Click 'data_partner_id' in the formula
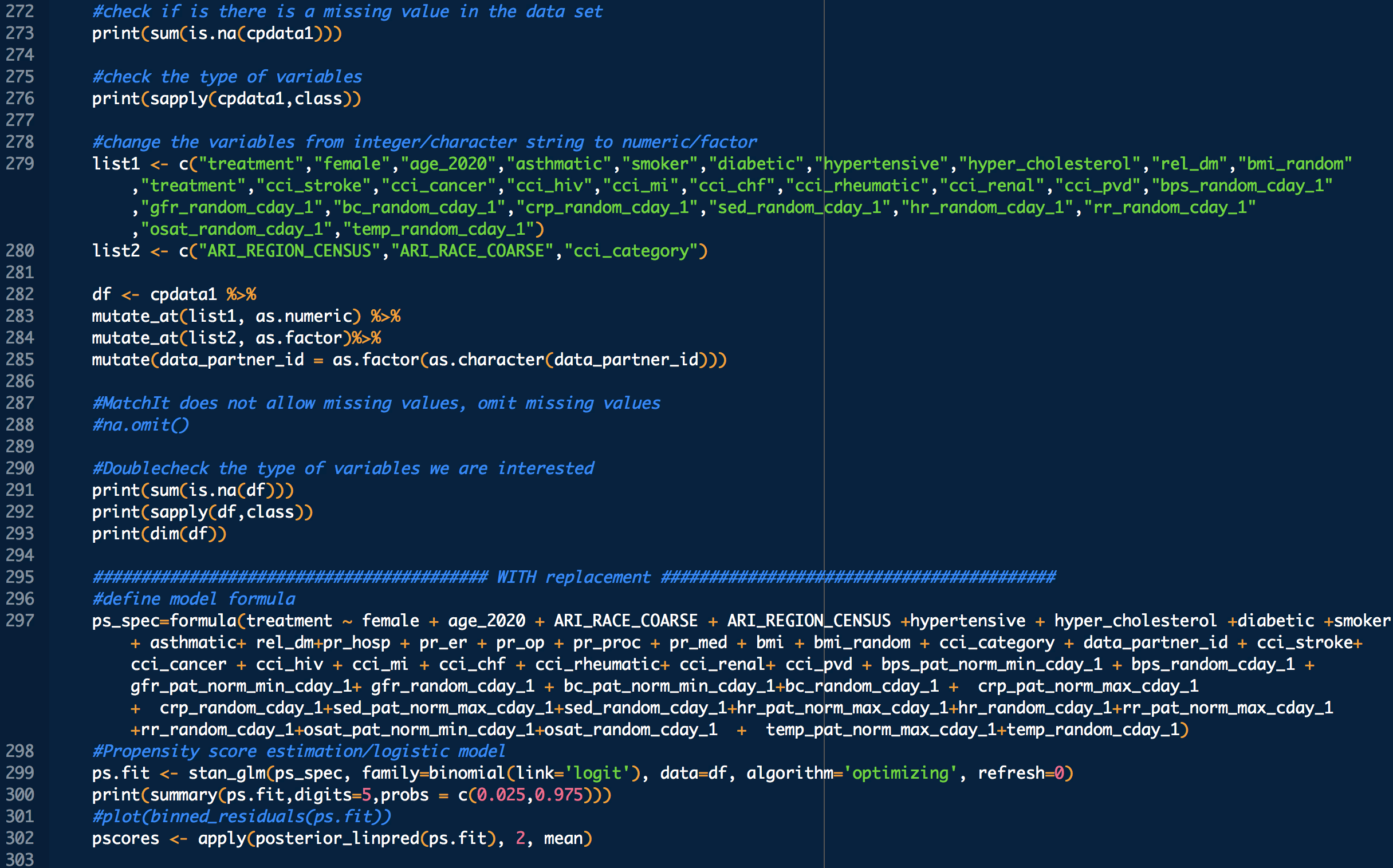Image resolution: width=1393 pixels, height=868 pixels. (x=1155, y=642)
